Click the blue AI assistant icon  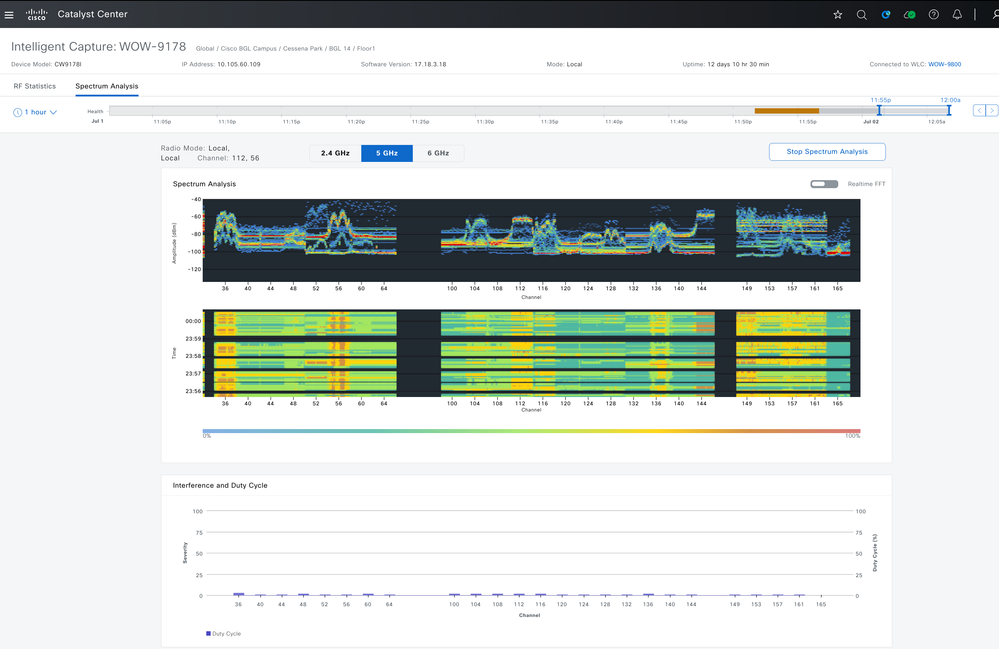tap(886, 15)
